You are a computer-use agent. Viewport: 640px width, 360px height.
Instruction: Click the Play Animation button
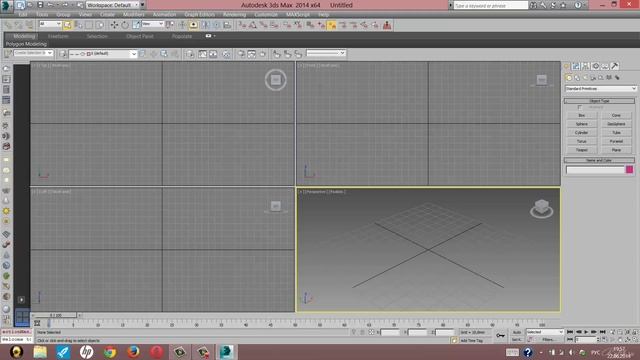click(586, 332)
